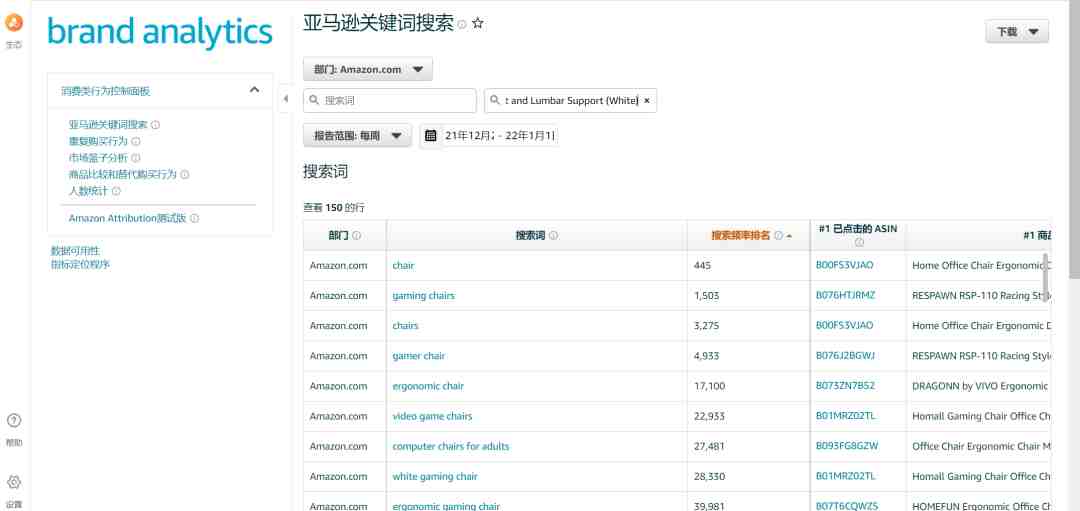Open the help question mark icon
This screenshot has height=511, width=1080.
pyautogui.click(x=14, y=421)
